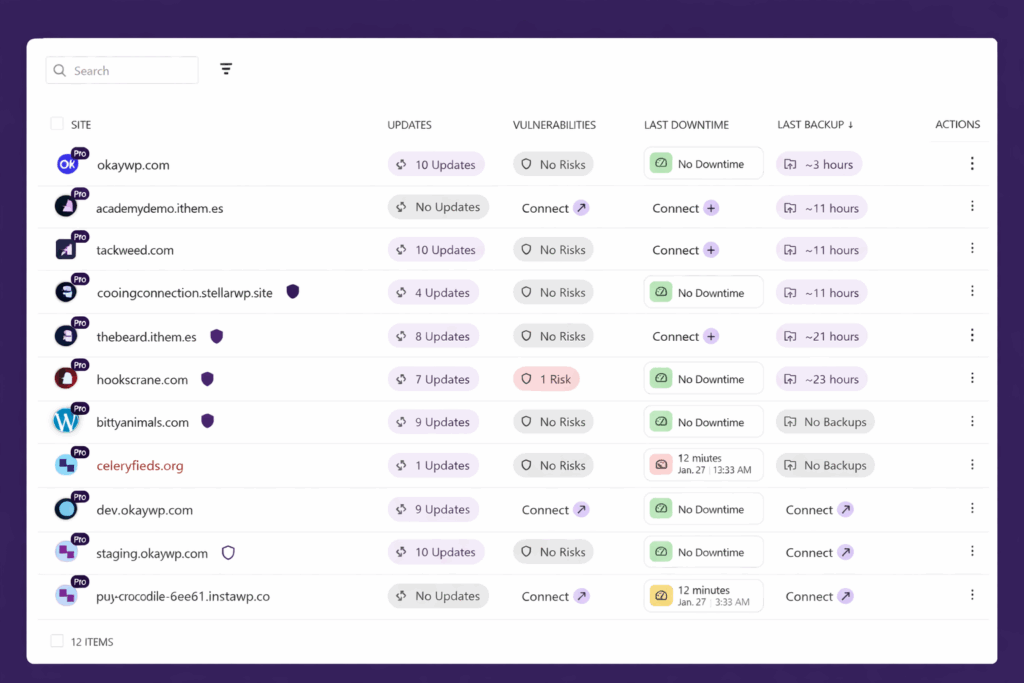Click the search magnifying glass icon

pos(60,70)
